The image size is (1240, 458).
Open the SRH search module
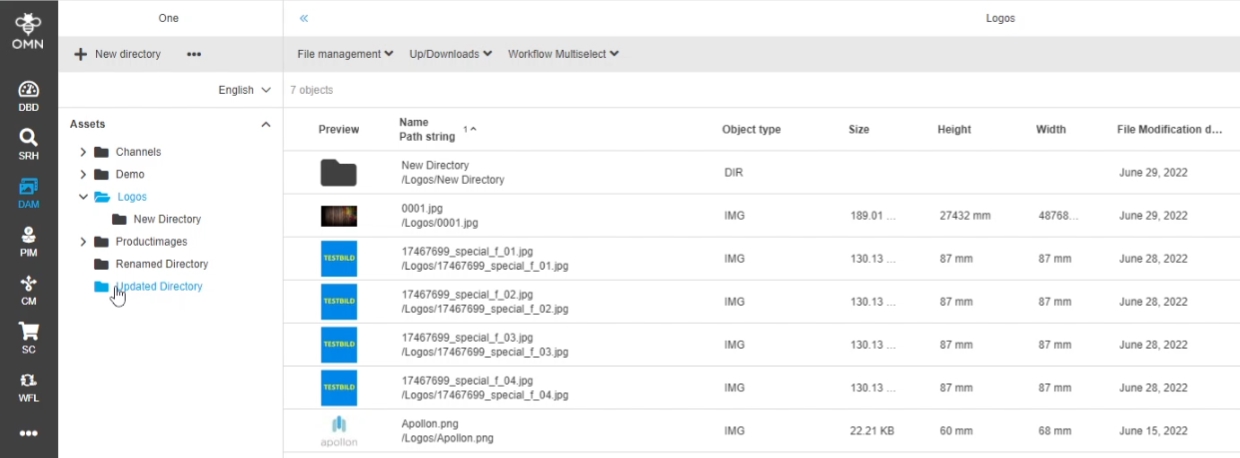click(28, 142)
